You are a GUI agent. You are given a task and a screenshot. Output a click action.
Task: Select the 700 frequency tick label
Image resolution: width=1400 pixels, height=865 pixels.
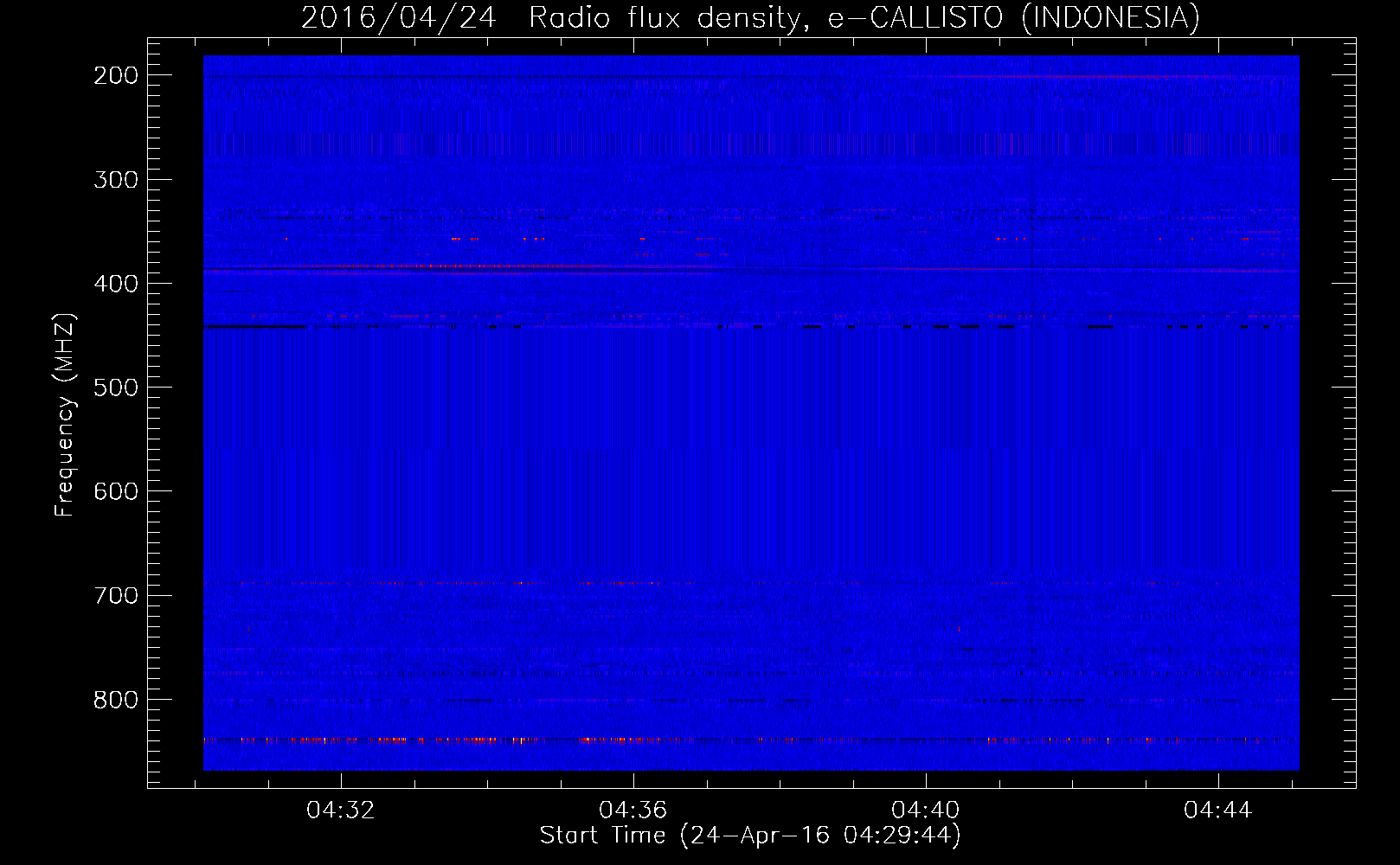pos(116,595)
